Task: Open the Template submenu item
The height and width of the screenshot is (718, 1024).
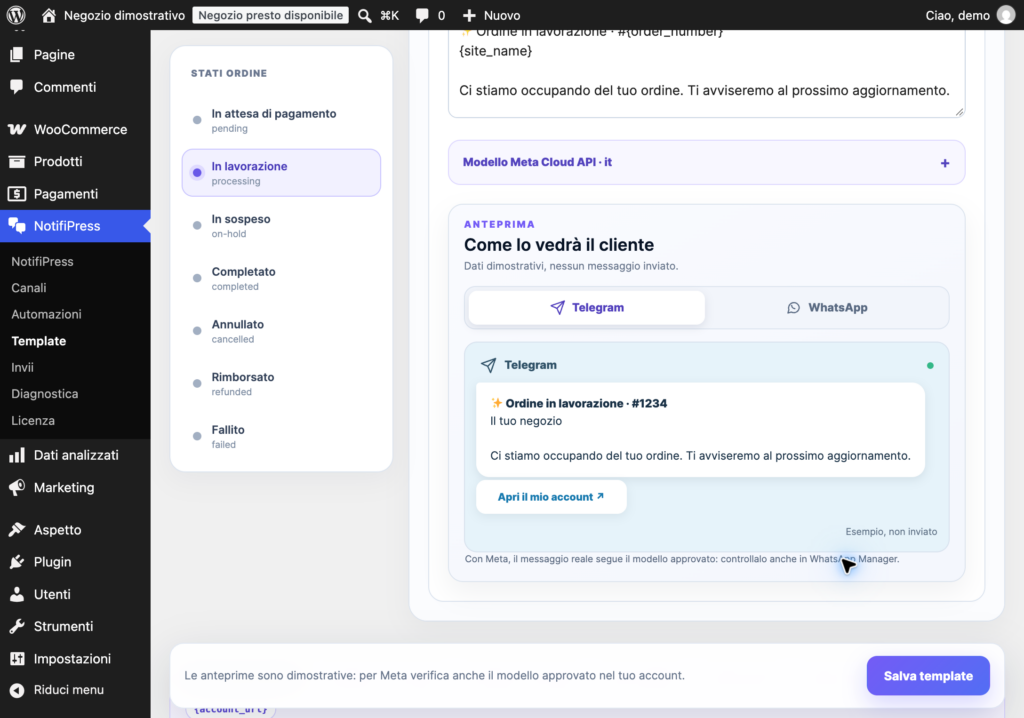Action: pos(39,341)
